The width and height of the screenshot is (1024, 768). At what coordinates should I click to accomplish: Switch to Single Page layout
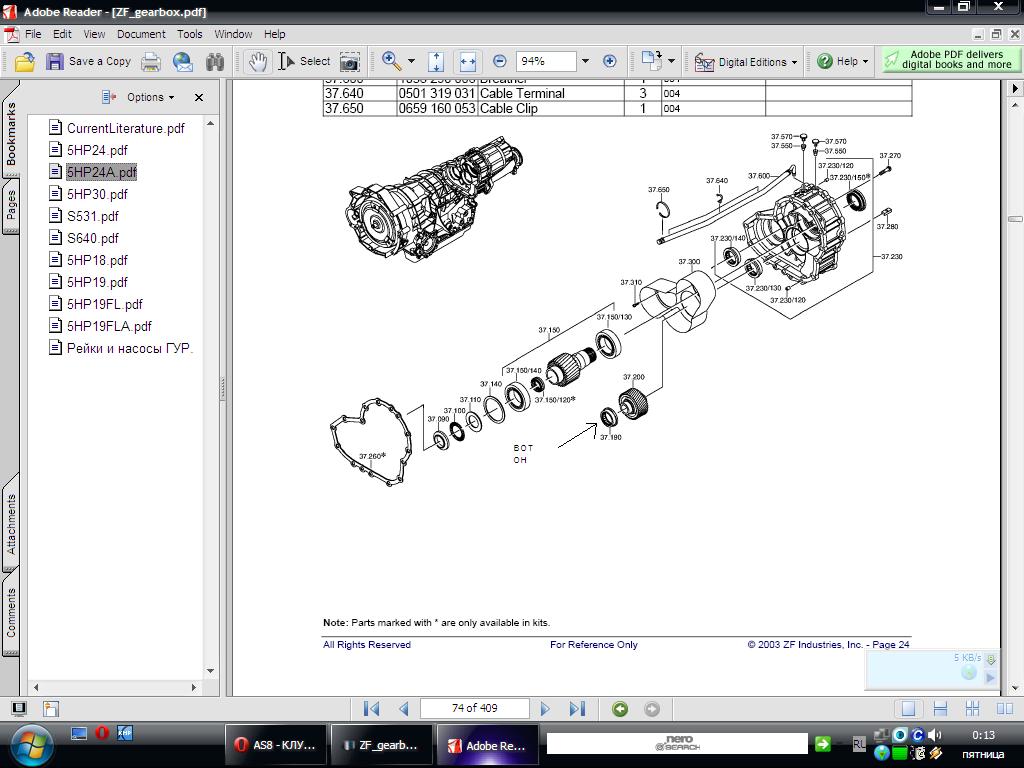[x=908, y=709]
